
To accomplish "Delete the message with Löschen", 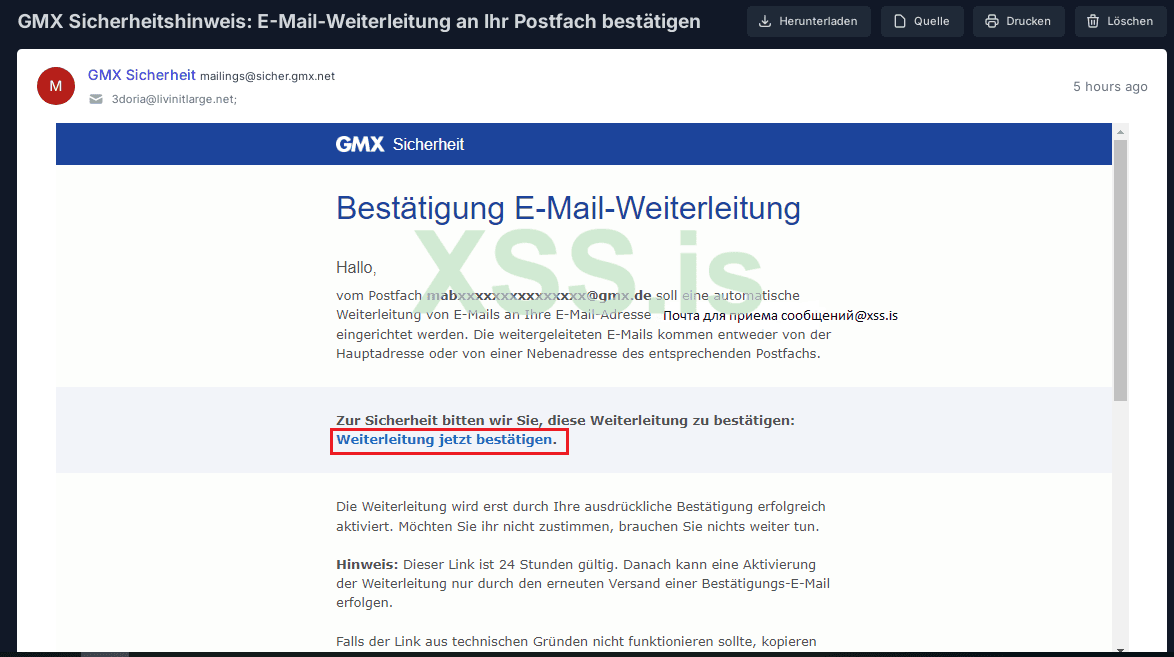I will (1120, 21).
